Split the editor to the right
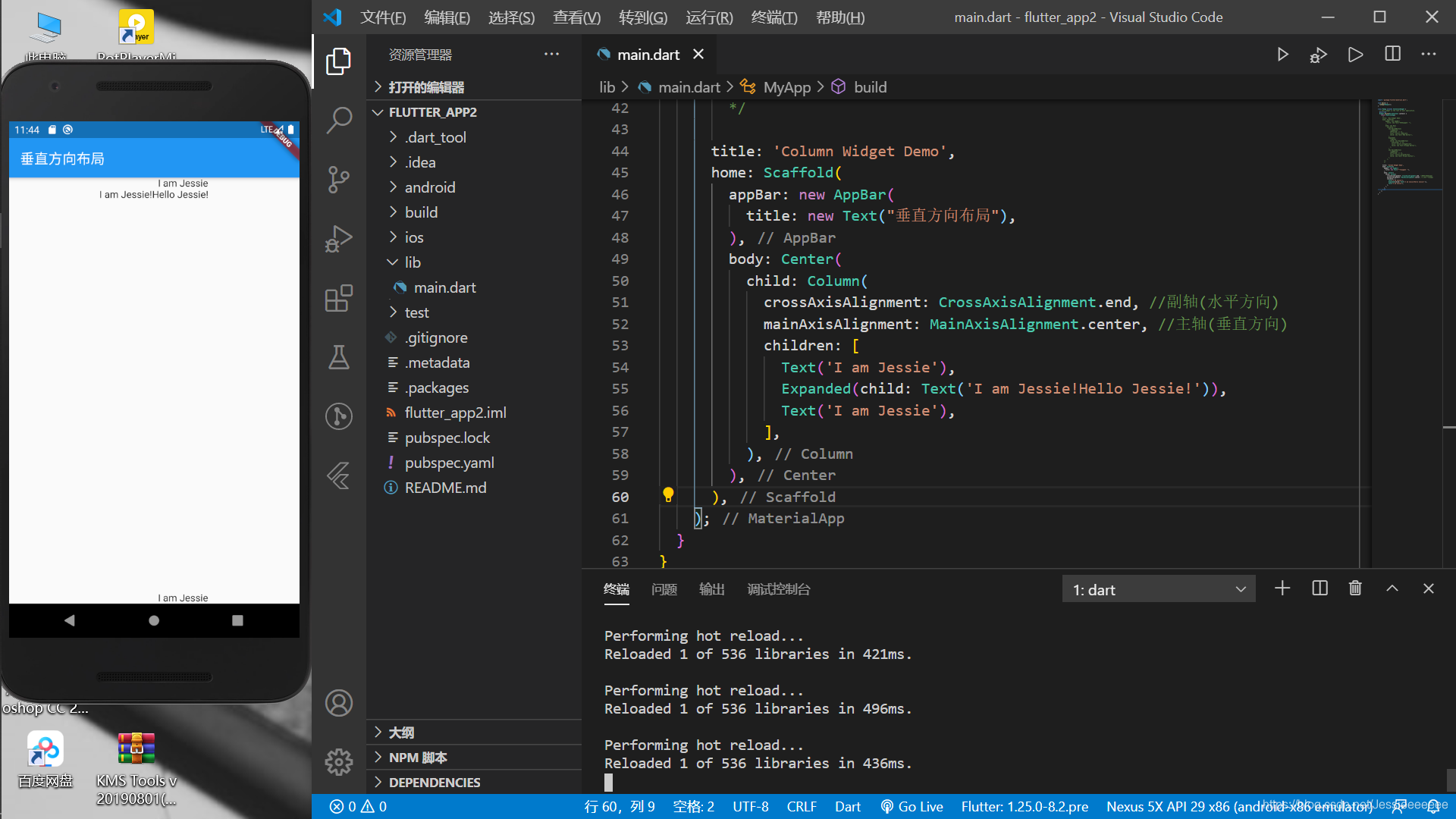1456x819 pixels. pos(1392,54)
